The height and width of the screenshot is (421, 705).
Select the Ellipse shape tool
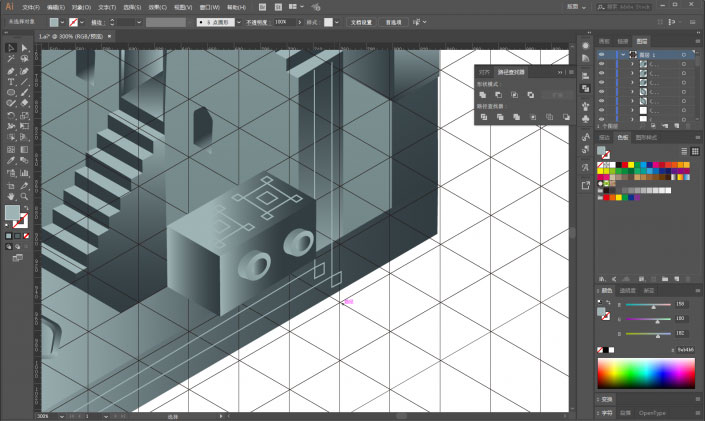[11, 93]
